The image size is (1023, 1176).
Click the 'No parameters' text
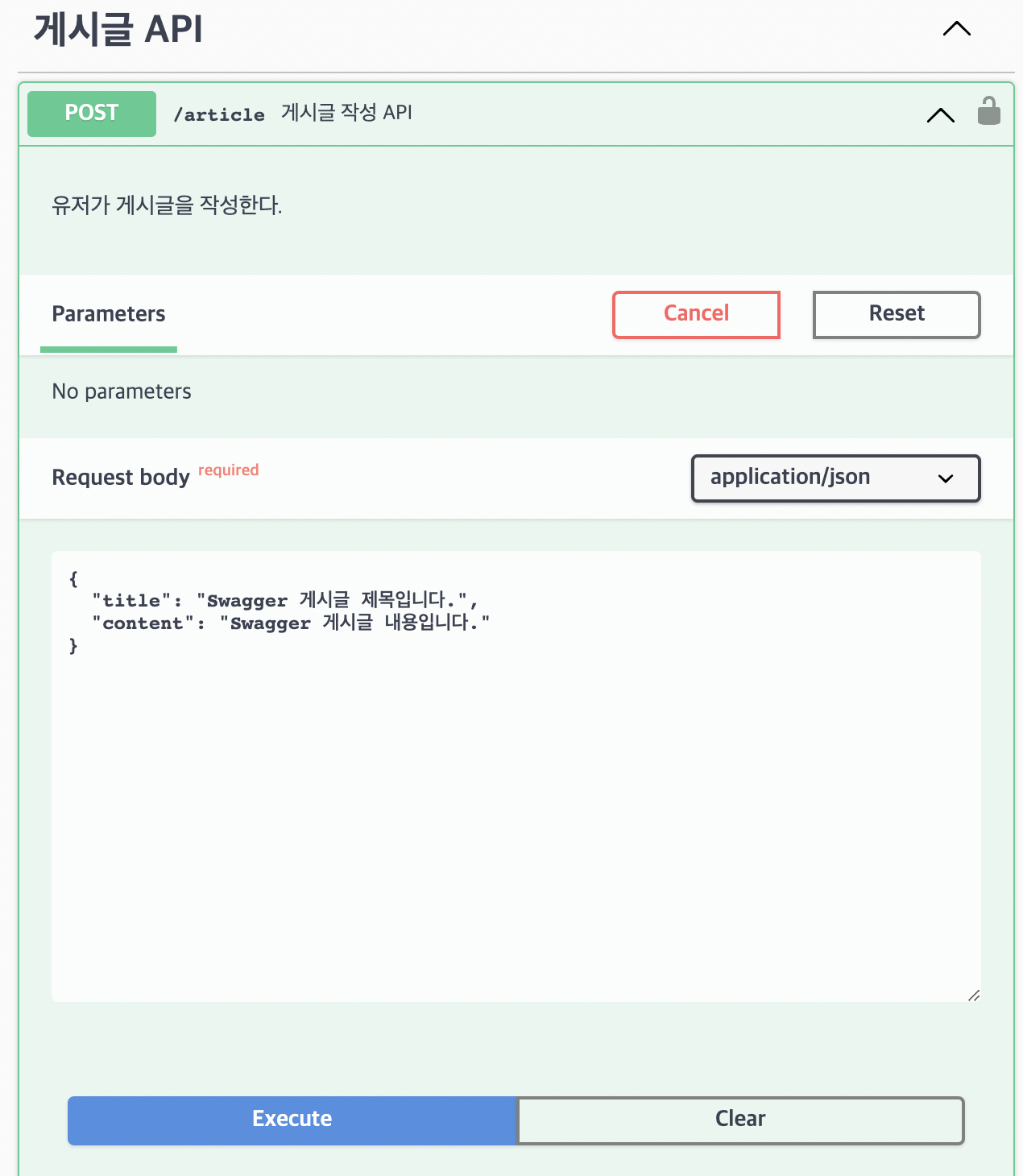click(x=122, y=391)
